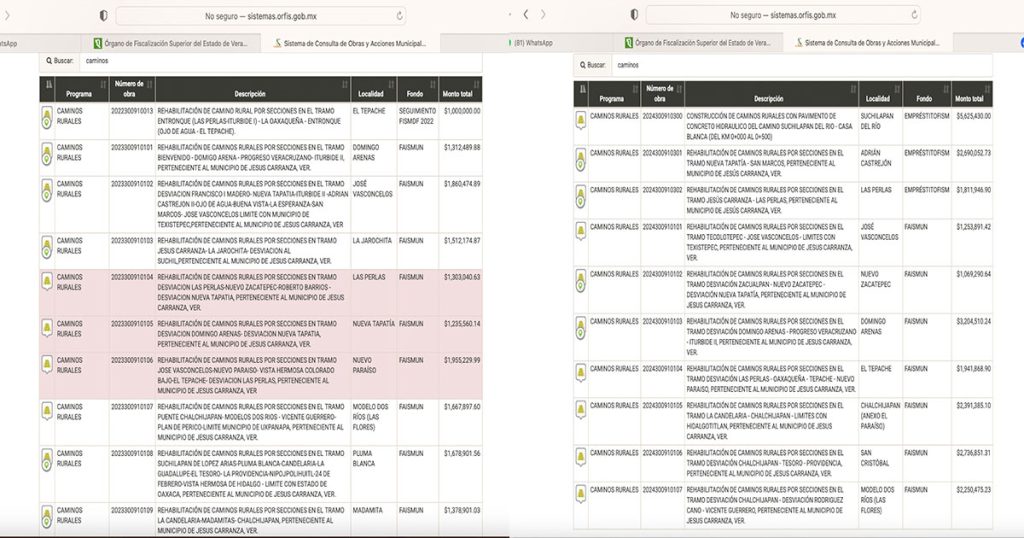
Task: Focus Buscar field containing caminos, right window
Action: click(x=801, y=65)
